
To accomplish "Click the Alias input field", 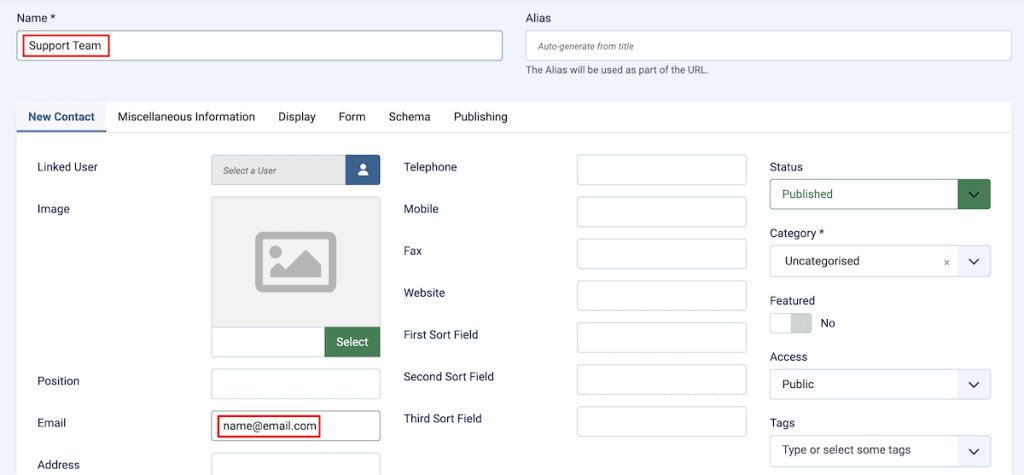I will (x=768, y=46).
